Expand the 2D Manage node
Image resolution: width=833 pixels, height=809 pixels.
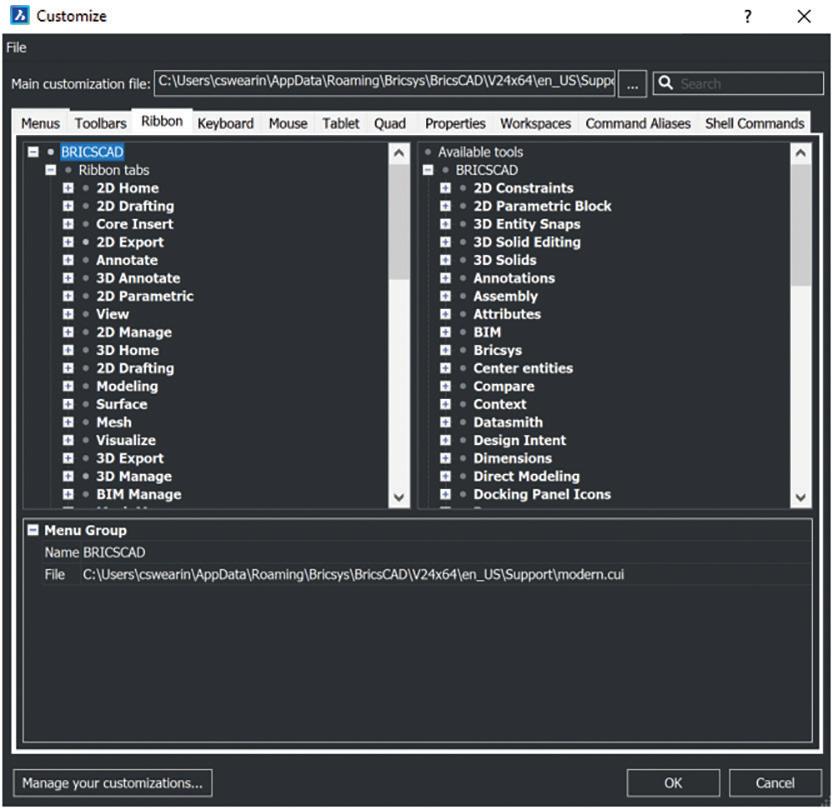click(68, 332)
